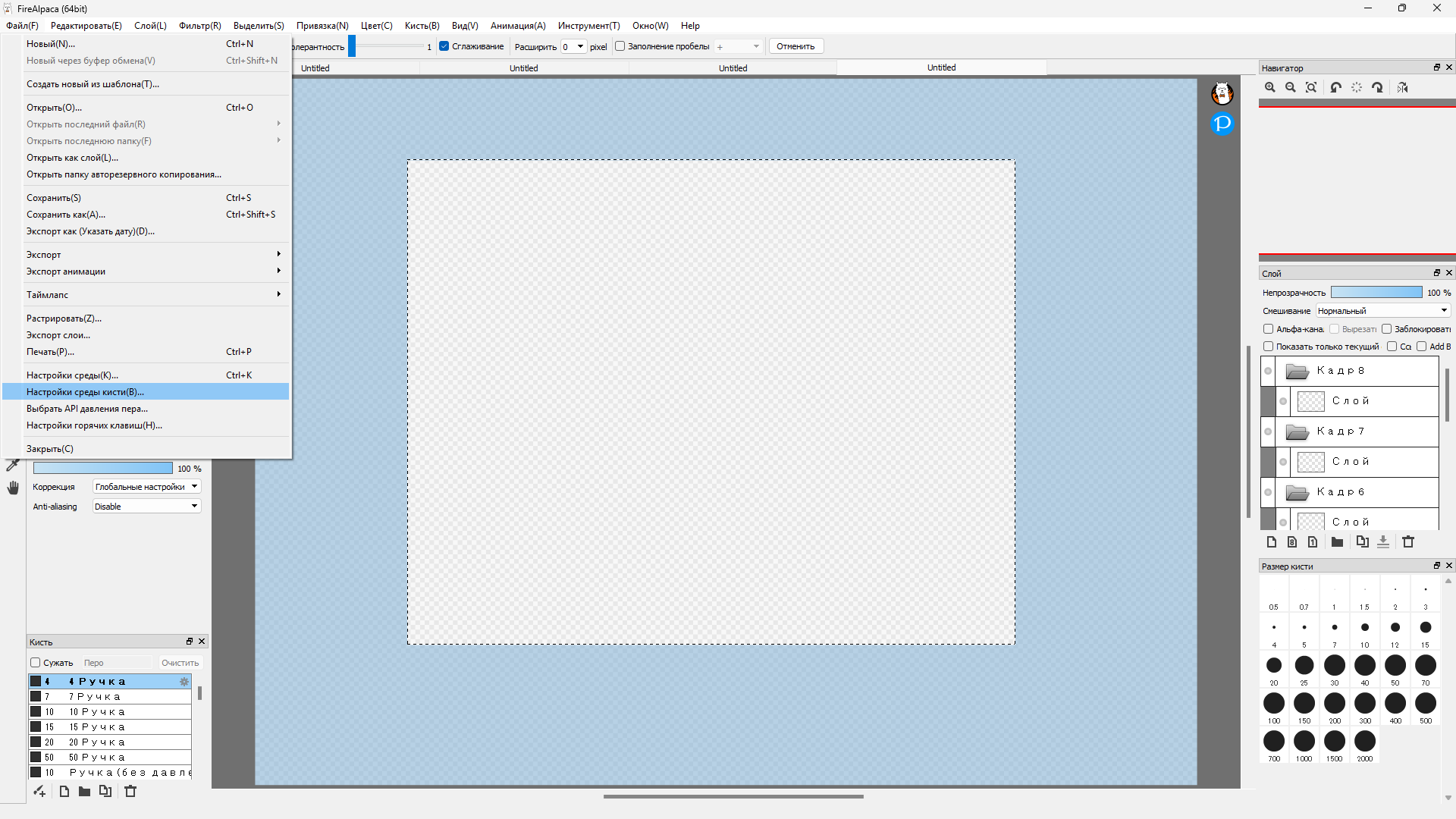The height and width of the screenshot is (819, 1456).
Task: Click the Очистить button in Brush panel
Action: click(180, 663)
